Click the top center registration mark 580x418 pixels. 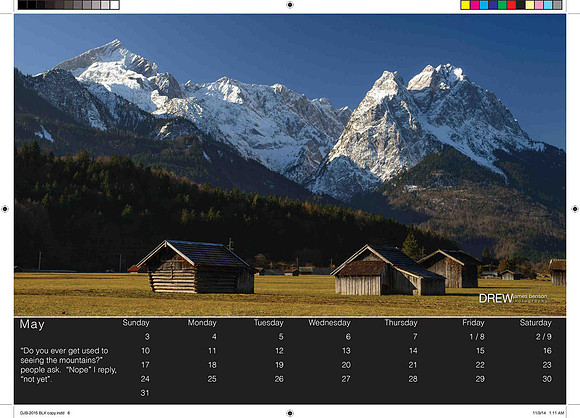tap(290, 5)
